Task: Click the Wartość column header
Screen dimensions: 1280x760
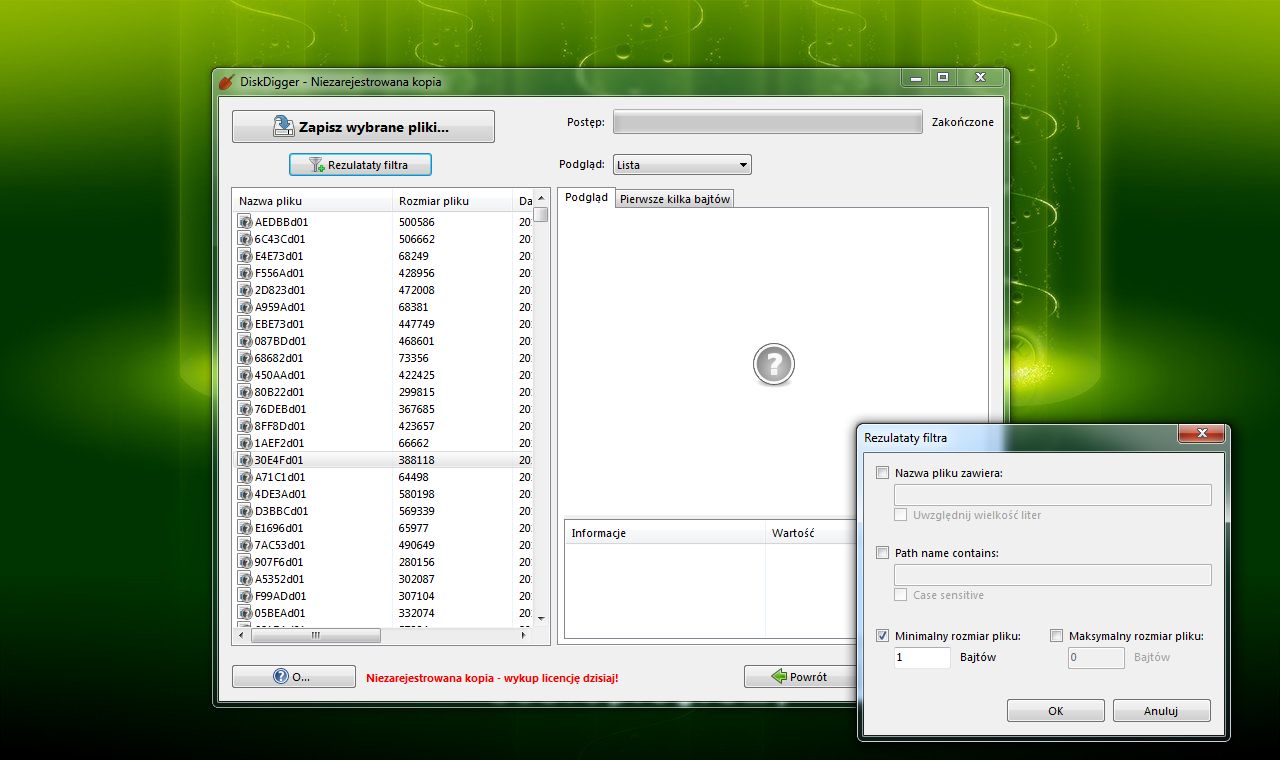Action: pyautogui.click(x=811, y=533)
